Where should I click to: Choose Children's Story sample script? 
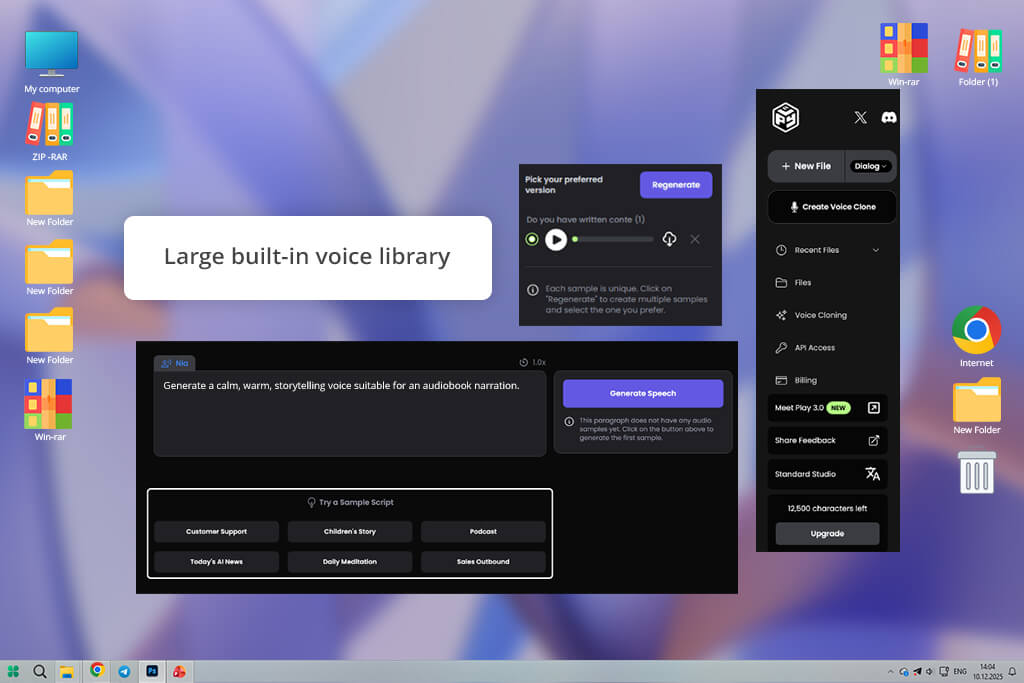(349, 532)
